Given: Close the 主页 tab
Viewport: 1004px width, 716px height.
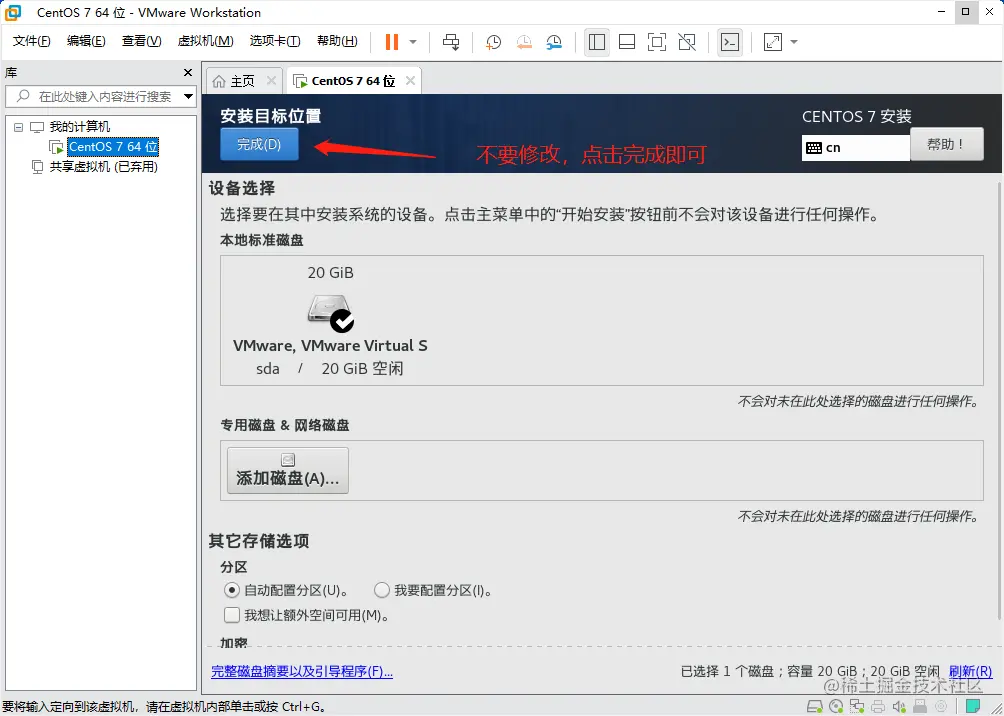Looking at the screenshot, I should tap(271, 81).
